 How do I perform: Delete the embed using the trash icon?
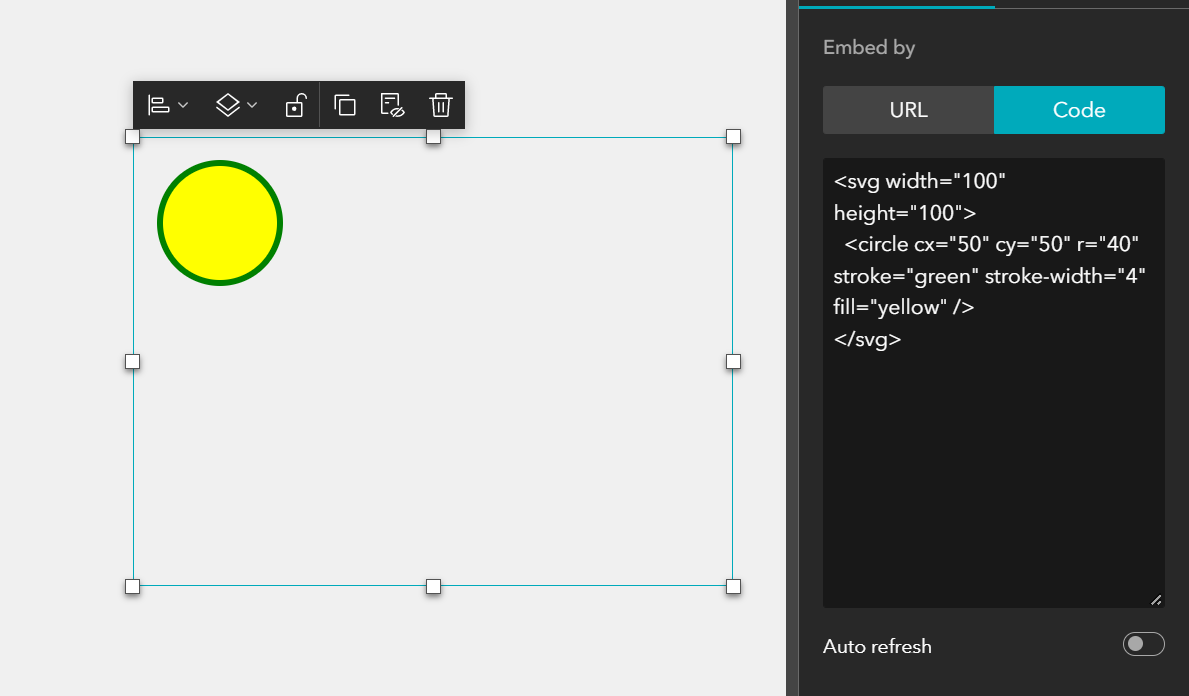[440, 104]
